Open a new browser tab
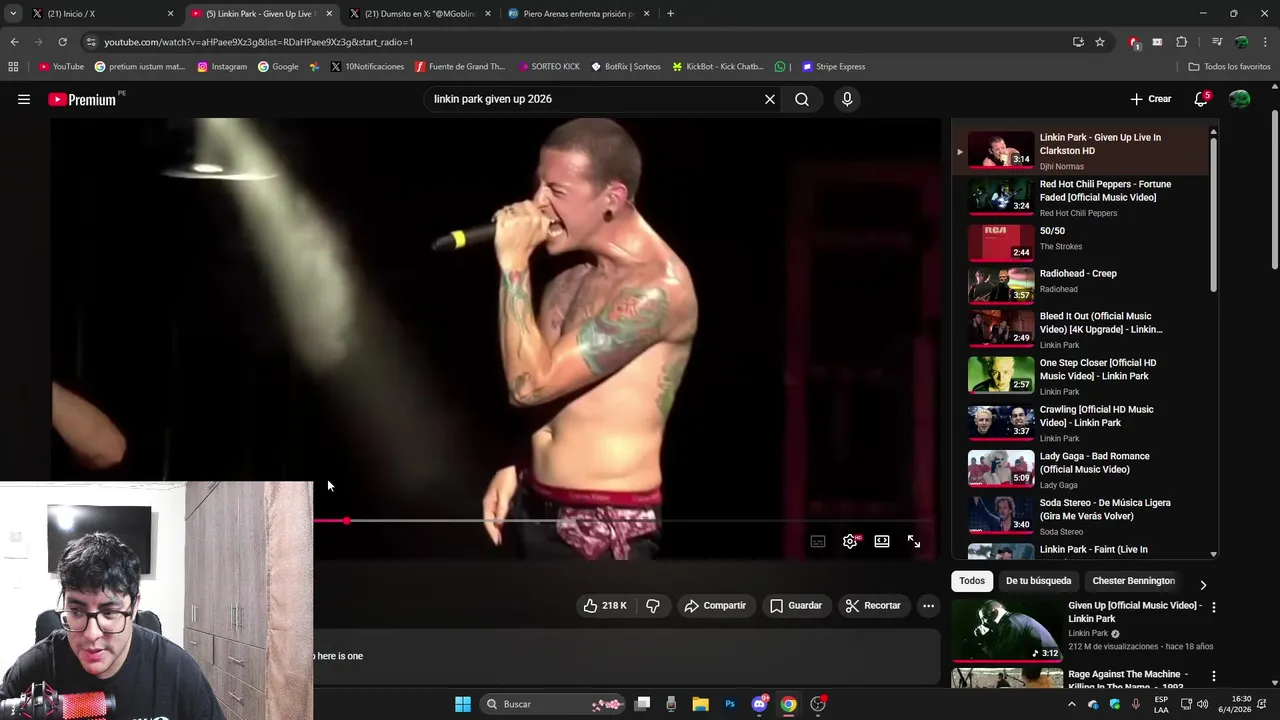 tap(670, 14)
